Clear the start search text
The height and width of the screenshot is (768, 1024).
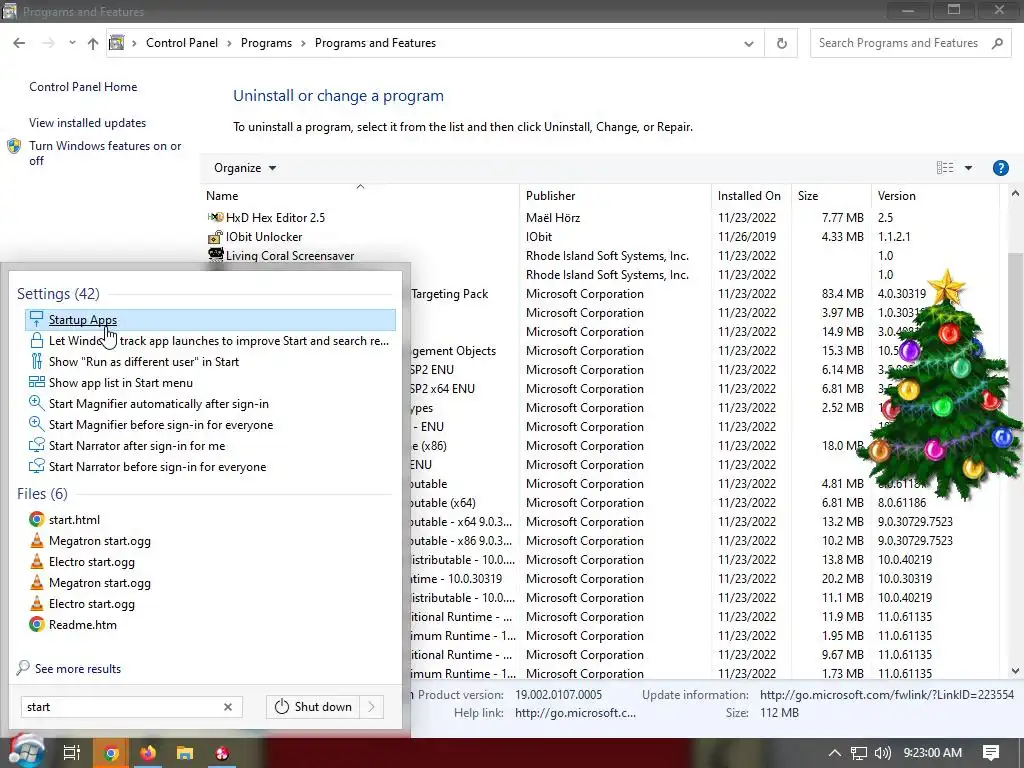[228, 707]
